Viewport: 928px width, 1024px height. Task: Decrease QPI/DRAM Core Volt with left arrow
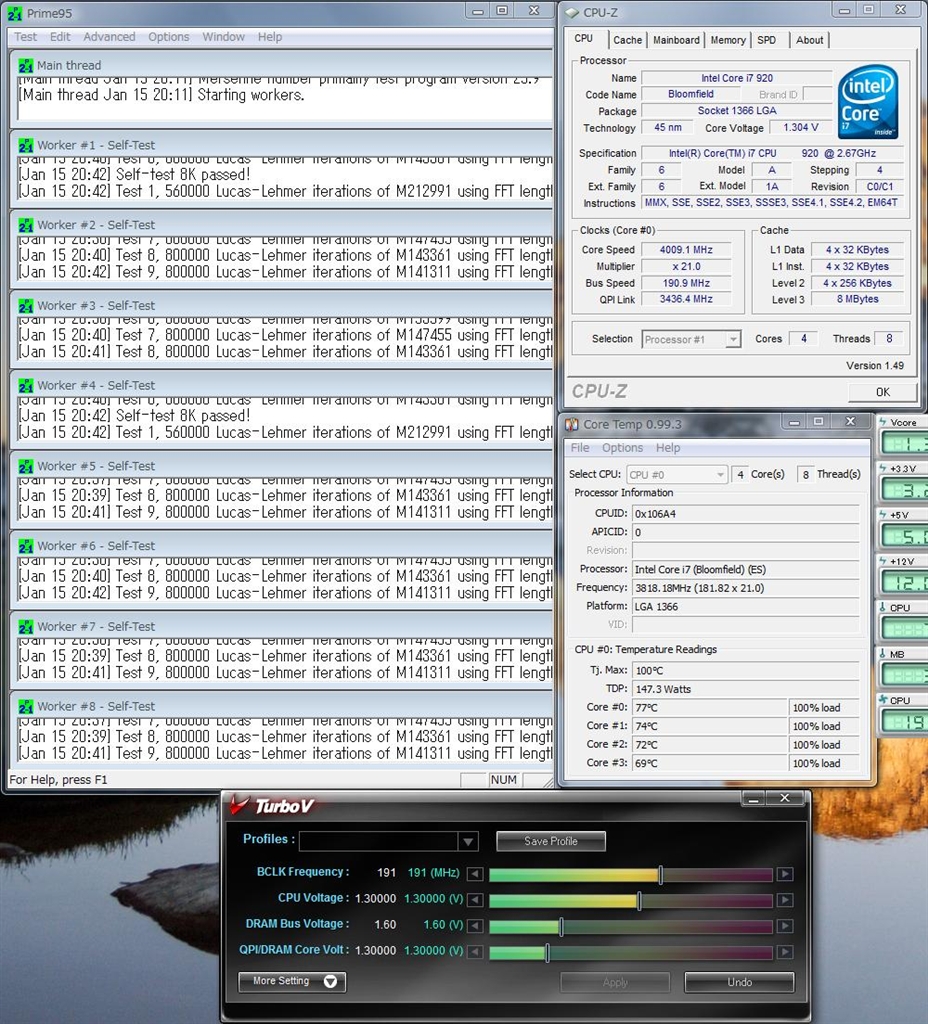(475, 952)
